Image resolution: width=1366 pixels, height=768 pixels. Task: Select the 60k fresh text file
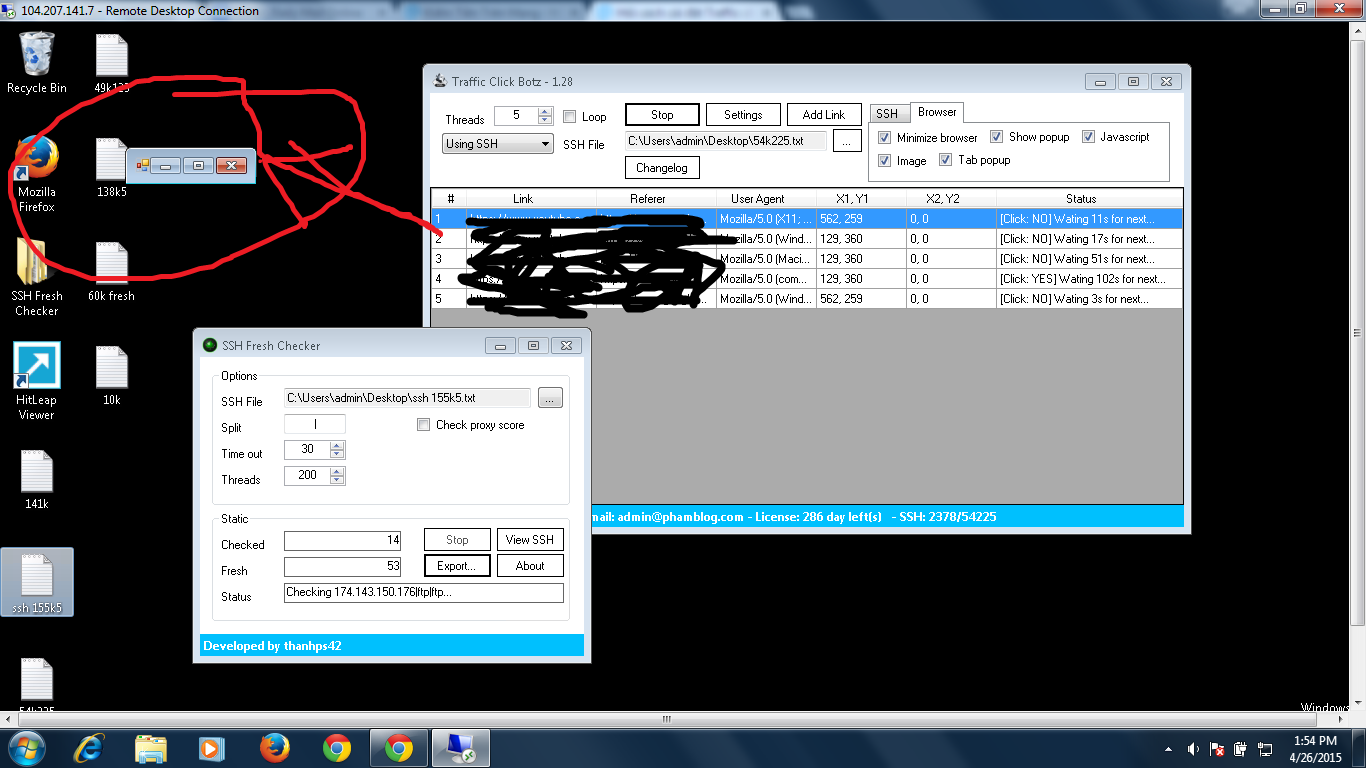pos(111,271)
